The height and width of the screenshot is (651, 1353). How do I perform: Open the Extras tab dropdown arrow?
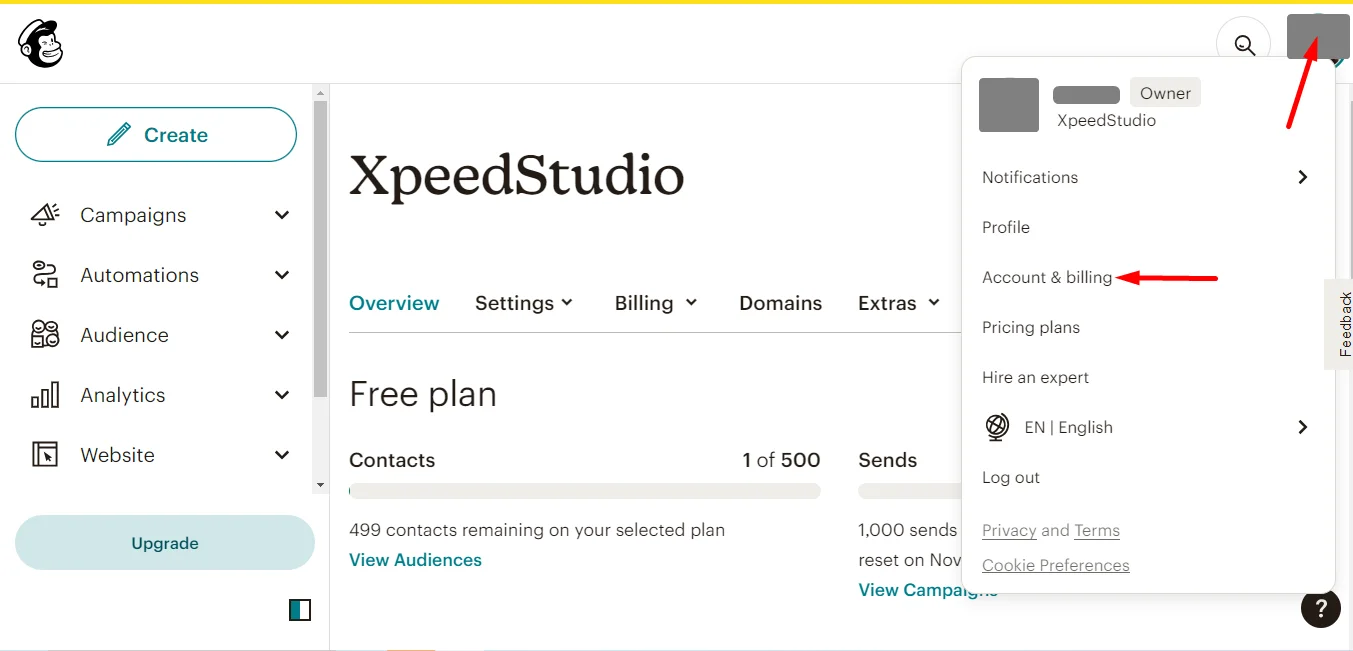click(934, 302)
